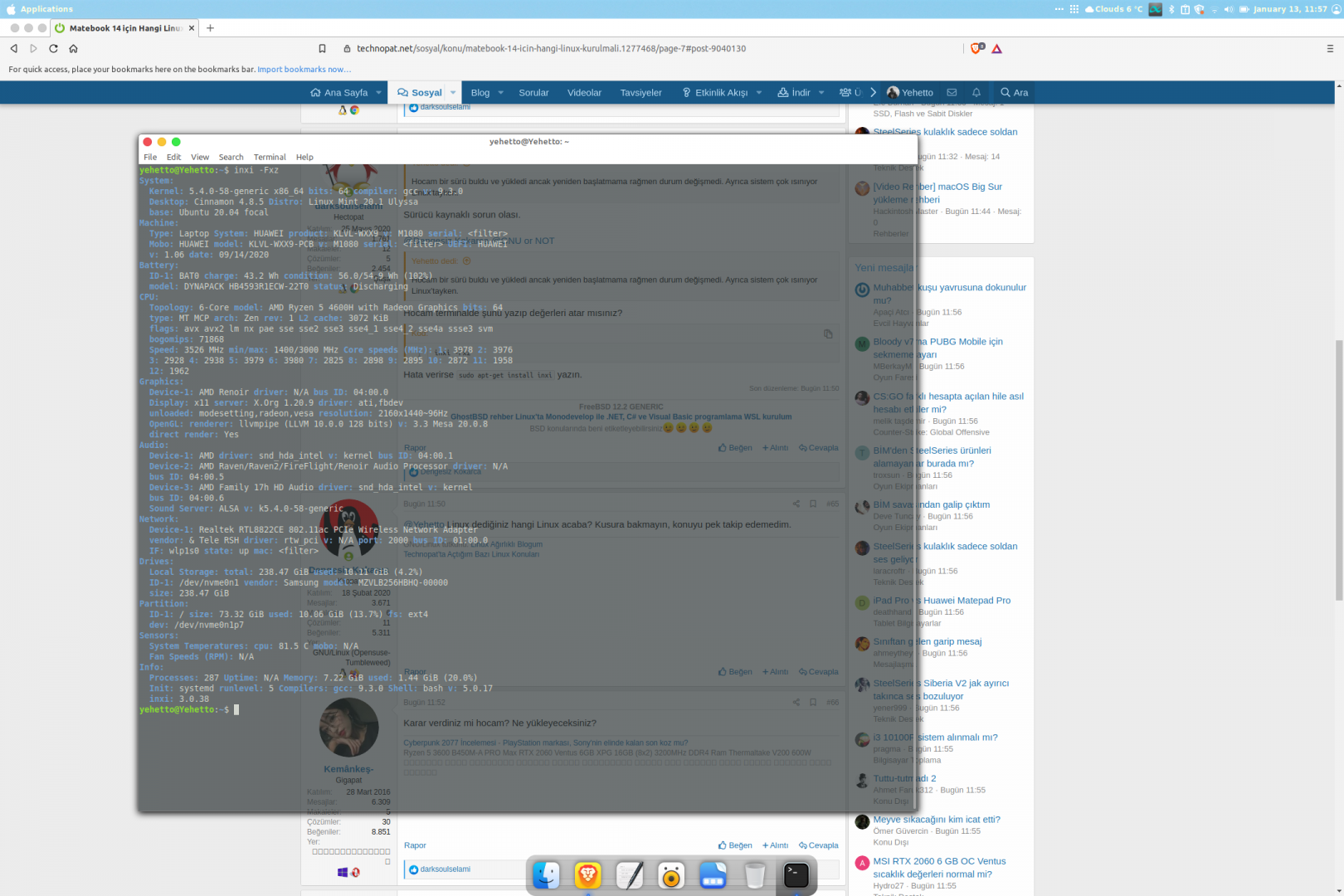Expand the Ana Sayfa dropdown arrow
1344x896 pixels.
(x=378, y=92)
